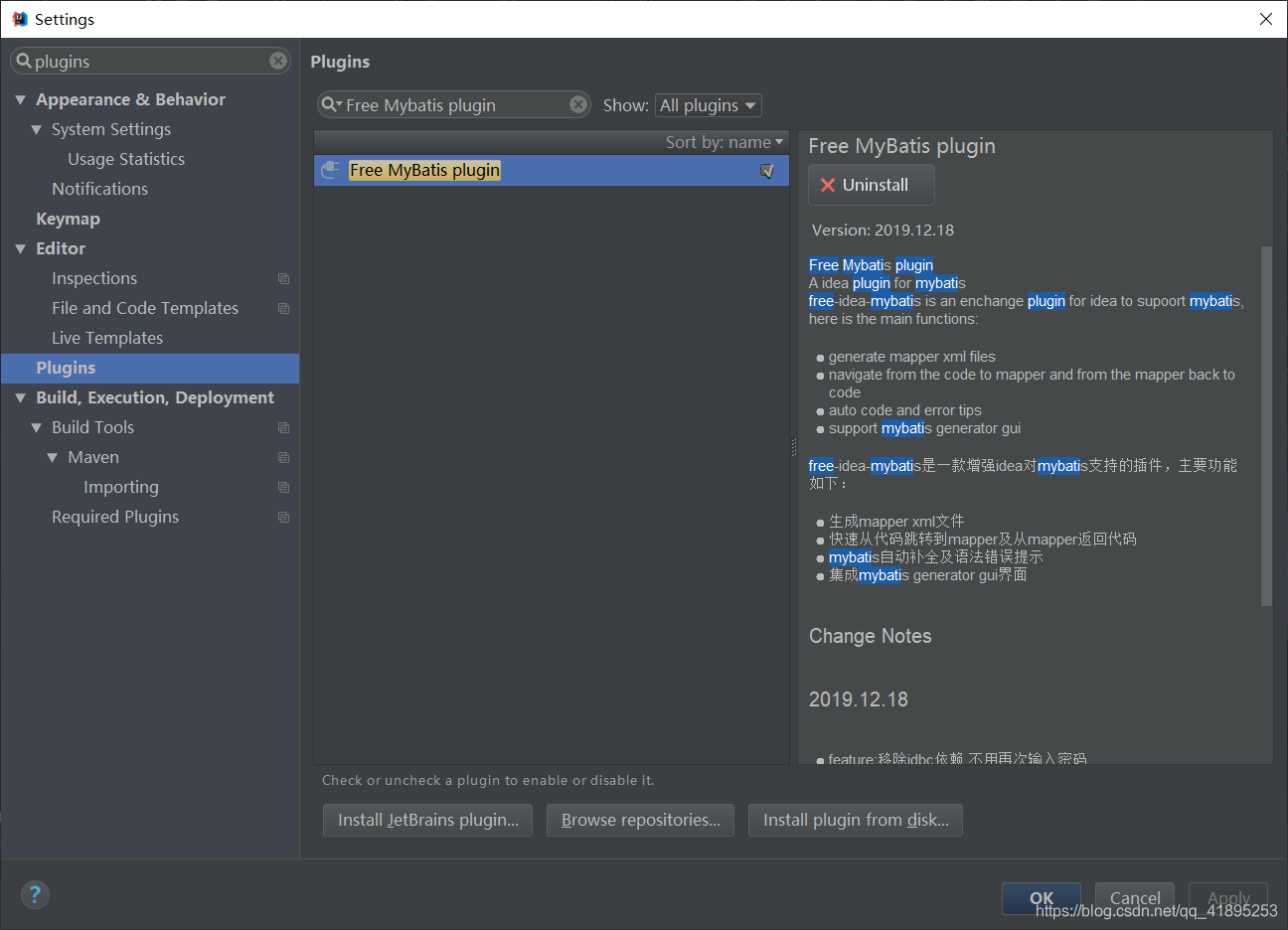Screen dimensions: 1288x930
Task: Click the project-level icon next to Build Tools
Action: click(284, 427)
